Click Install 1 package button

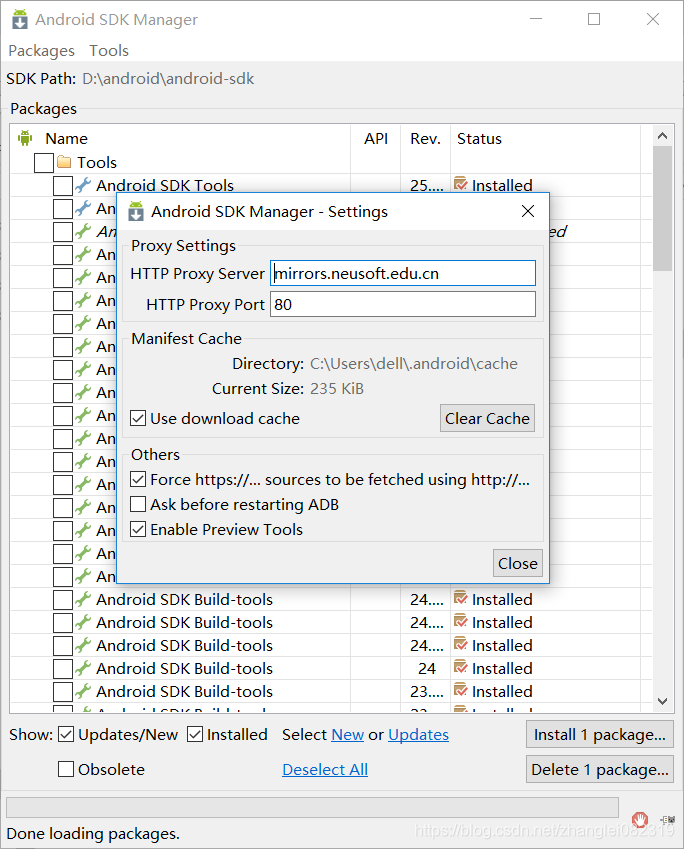(x=600, y=735)
